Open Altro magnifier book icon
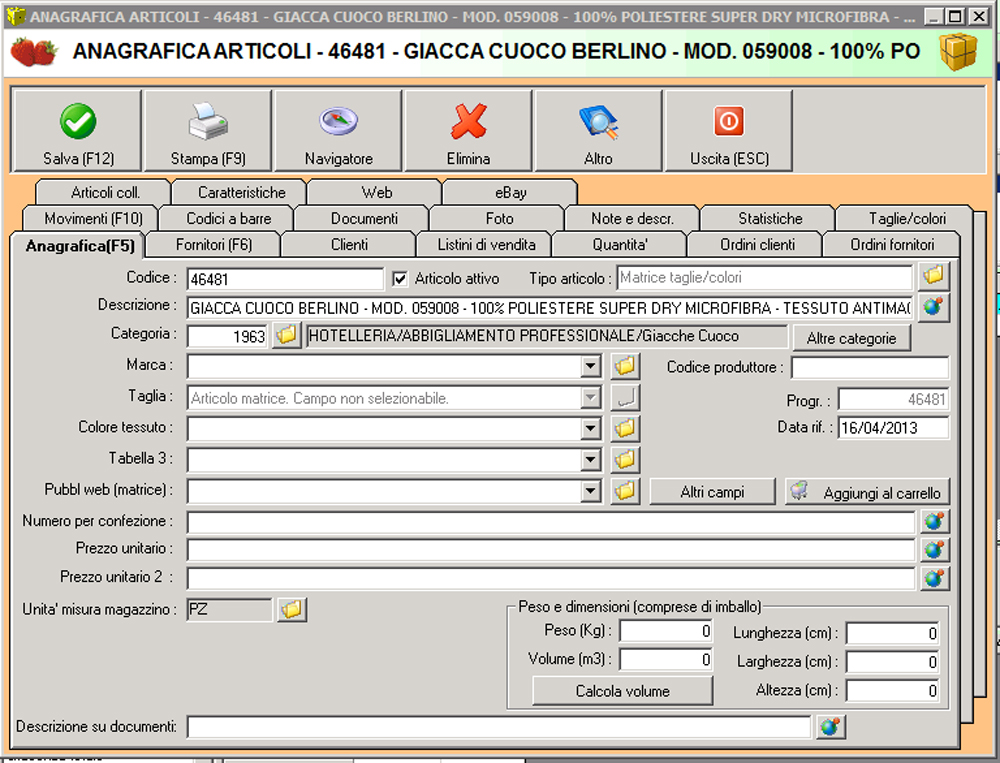 coord(598,122)
